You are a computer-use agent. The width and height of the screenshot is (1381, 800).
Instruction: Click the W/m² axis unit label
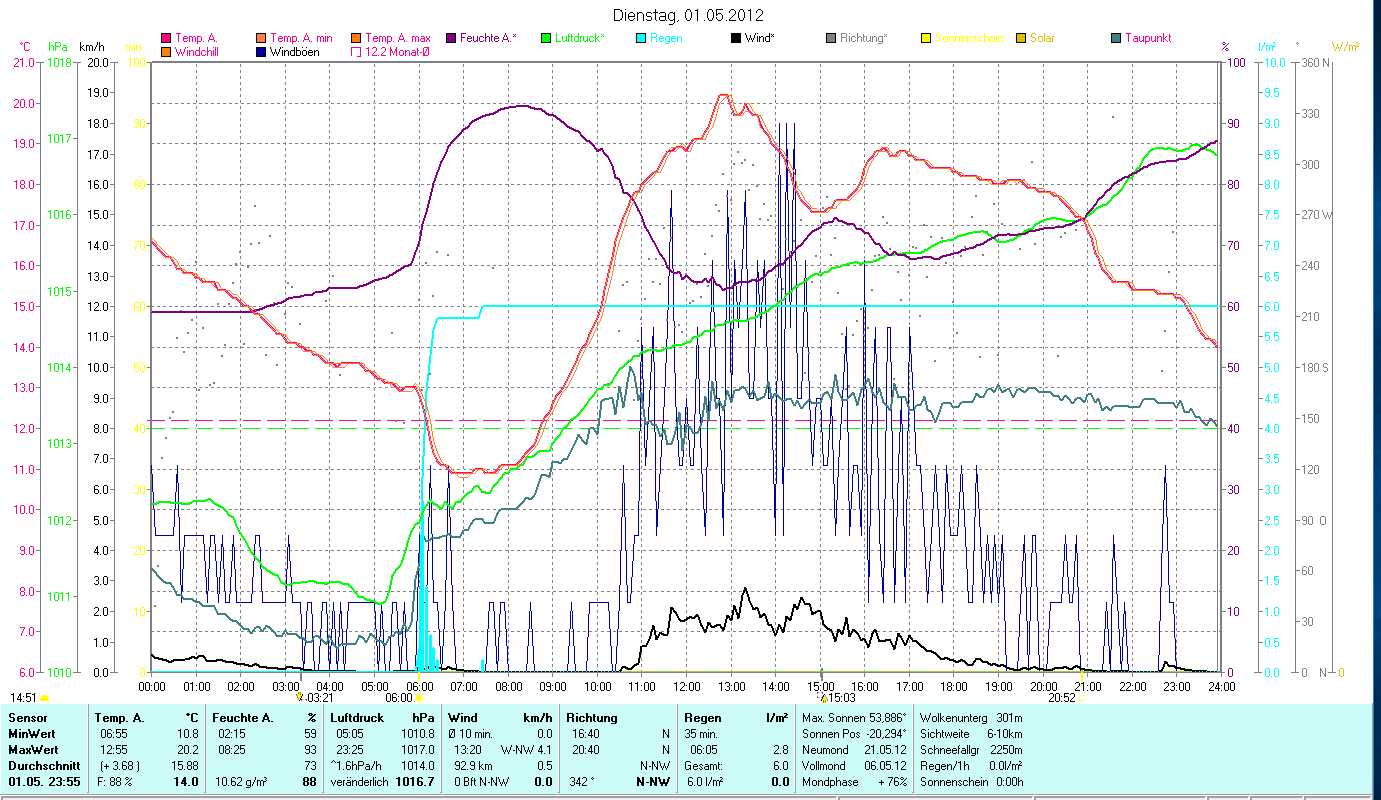[1344, 47]
